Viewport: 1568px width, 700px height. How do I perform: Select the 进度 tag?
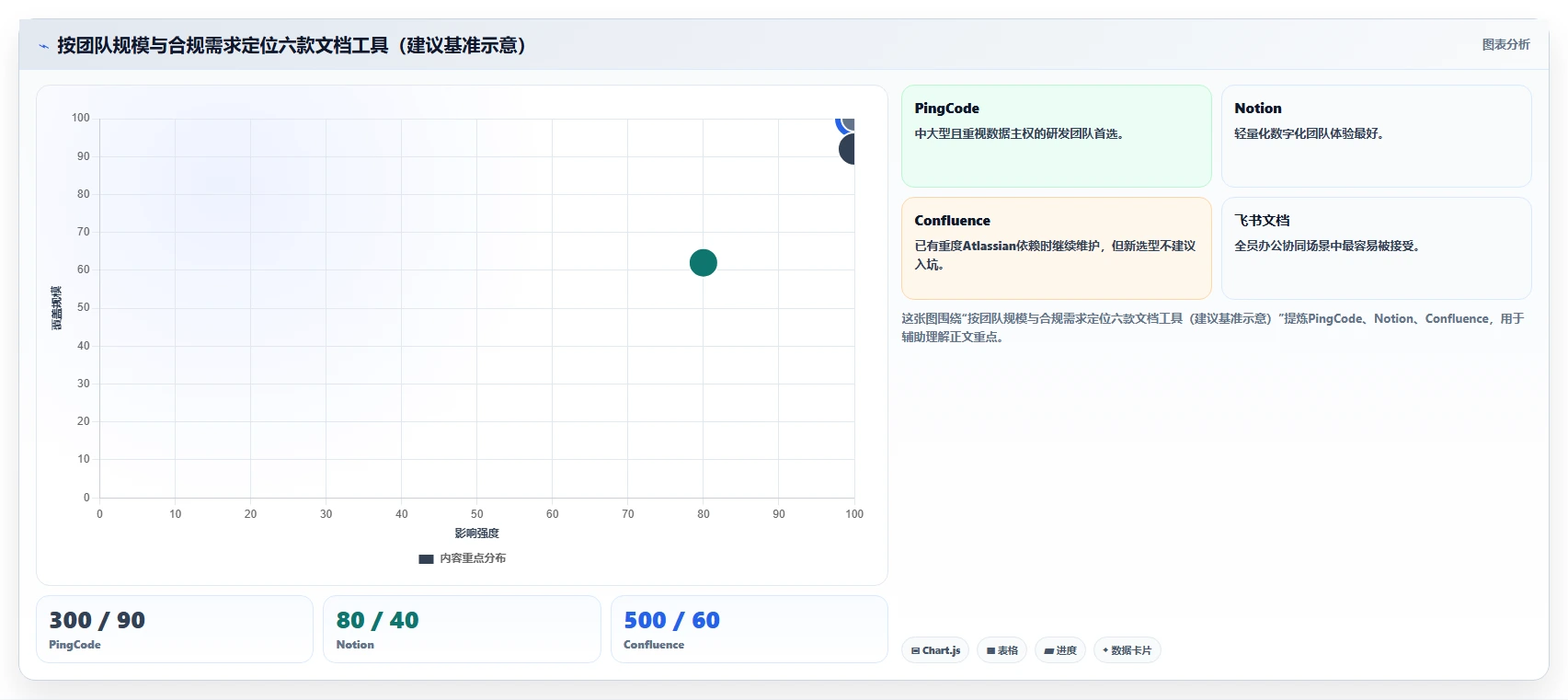pos(1060,650)
